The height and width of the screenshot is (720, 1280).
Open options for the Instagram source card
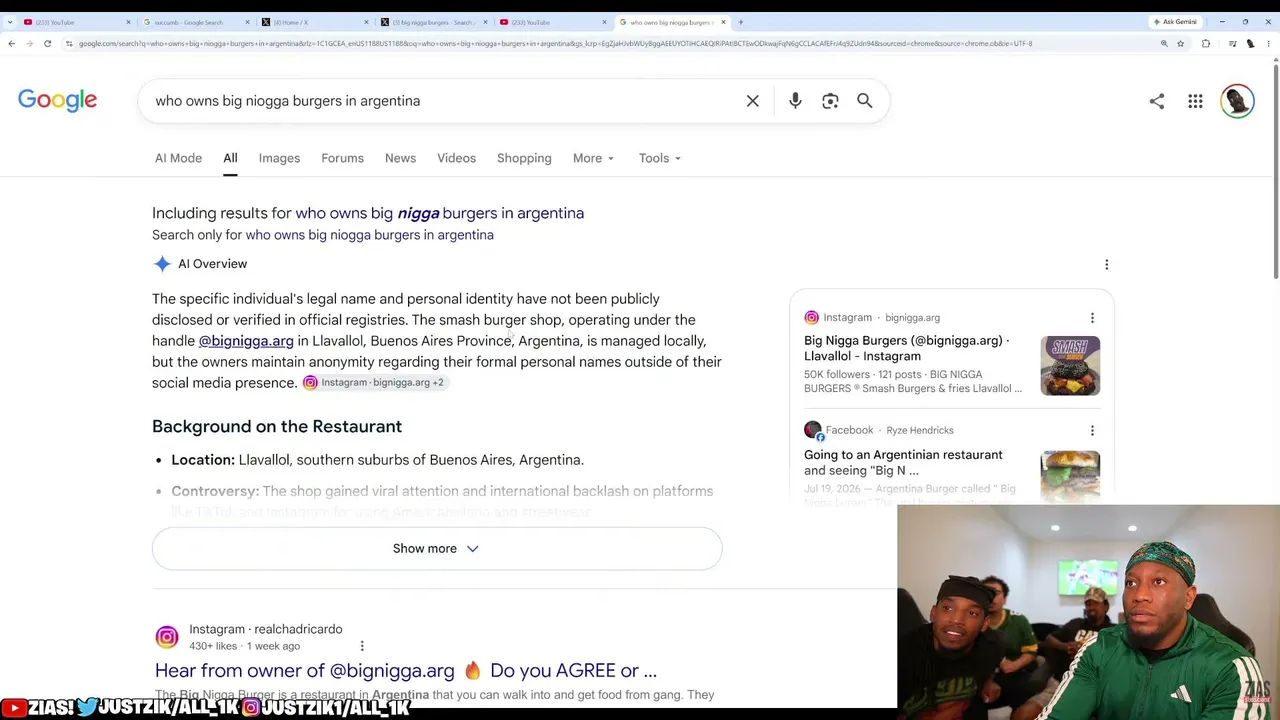[x=1092, y=318]
